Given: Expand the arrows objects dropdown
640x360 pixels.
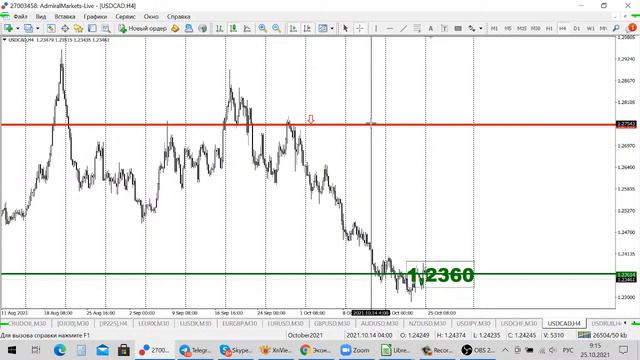Looking at the screenshot, I should coord(481,28).
